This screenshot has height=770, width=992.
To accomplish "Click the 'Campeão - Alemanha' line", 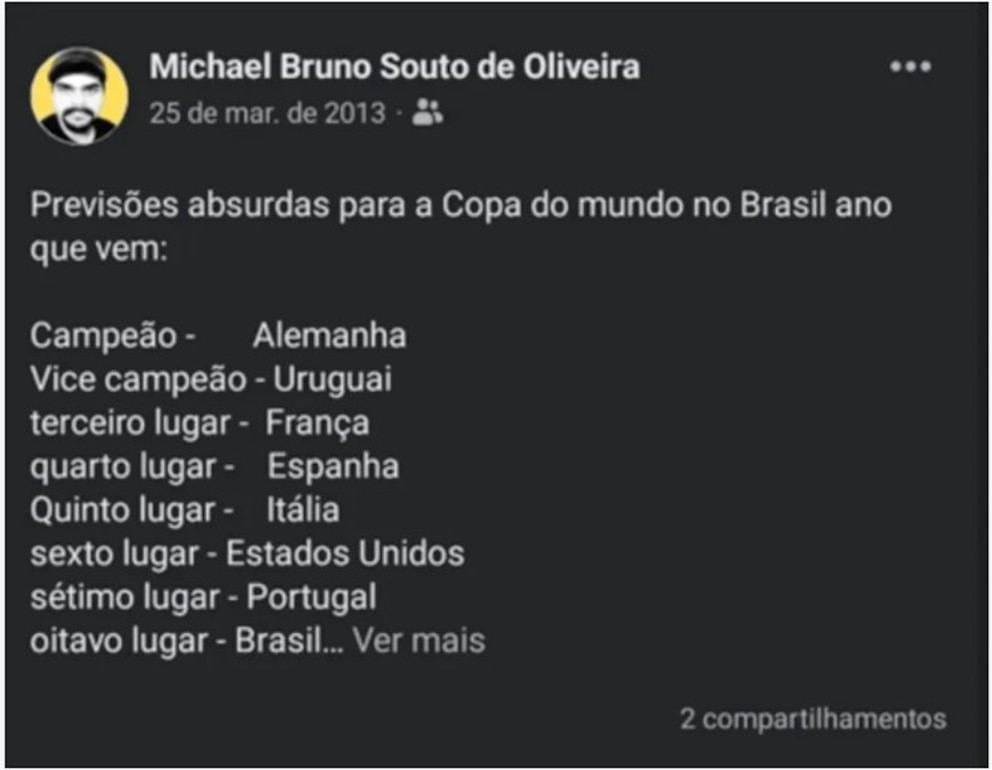I will tap(218, 335).
